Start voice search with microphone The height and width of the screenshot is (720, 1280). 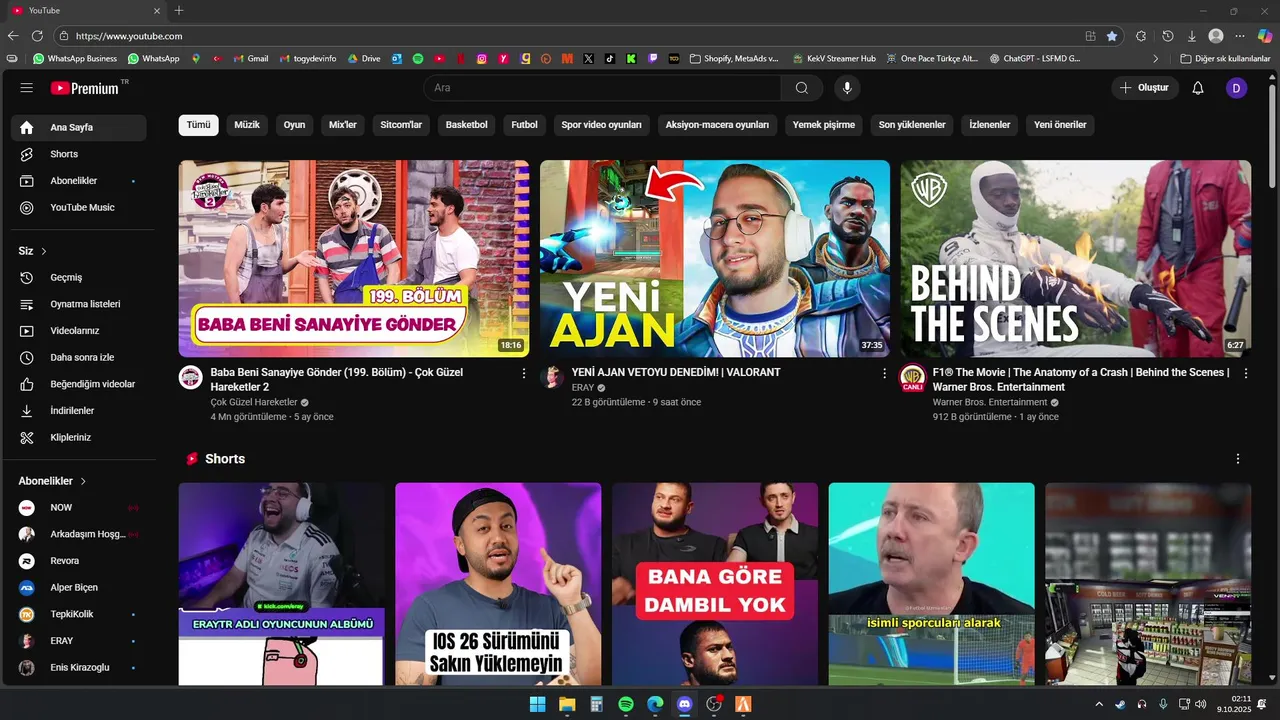pyautogui.click(x=847, y=88)
